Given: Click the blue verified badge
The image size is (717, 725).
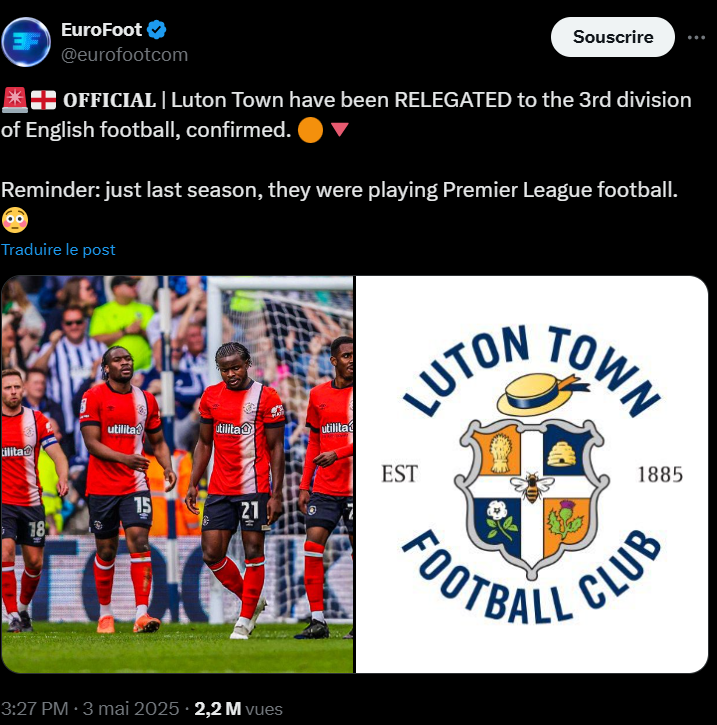Looking at the screenshot, I should tap(157, 30).
